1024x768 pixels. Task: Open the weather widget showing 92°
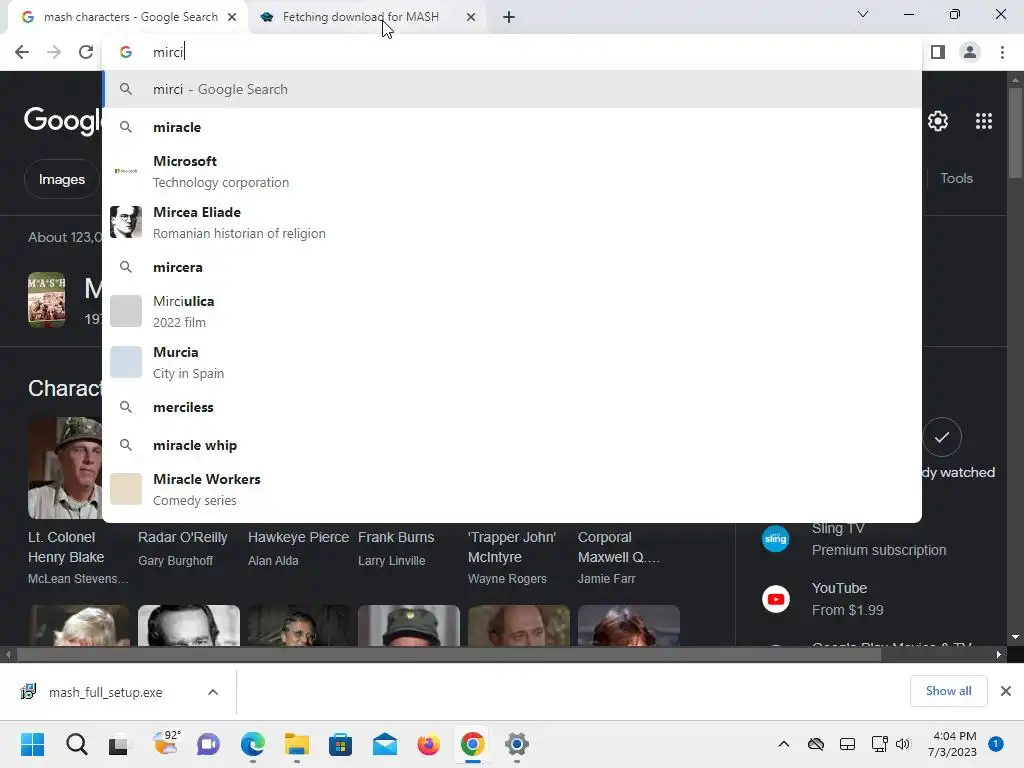coord(166,743)
